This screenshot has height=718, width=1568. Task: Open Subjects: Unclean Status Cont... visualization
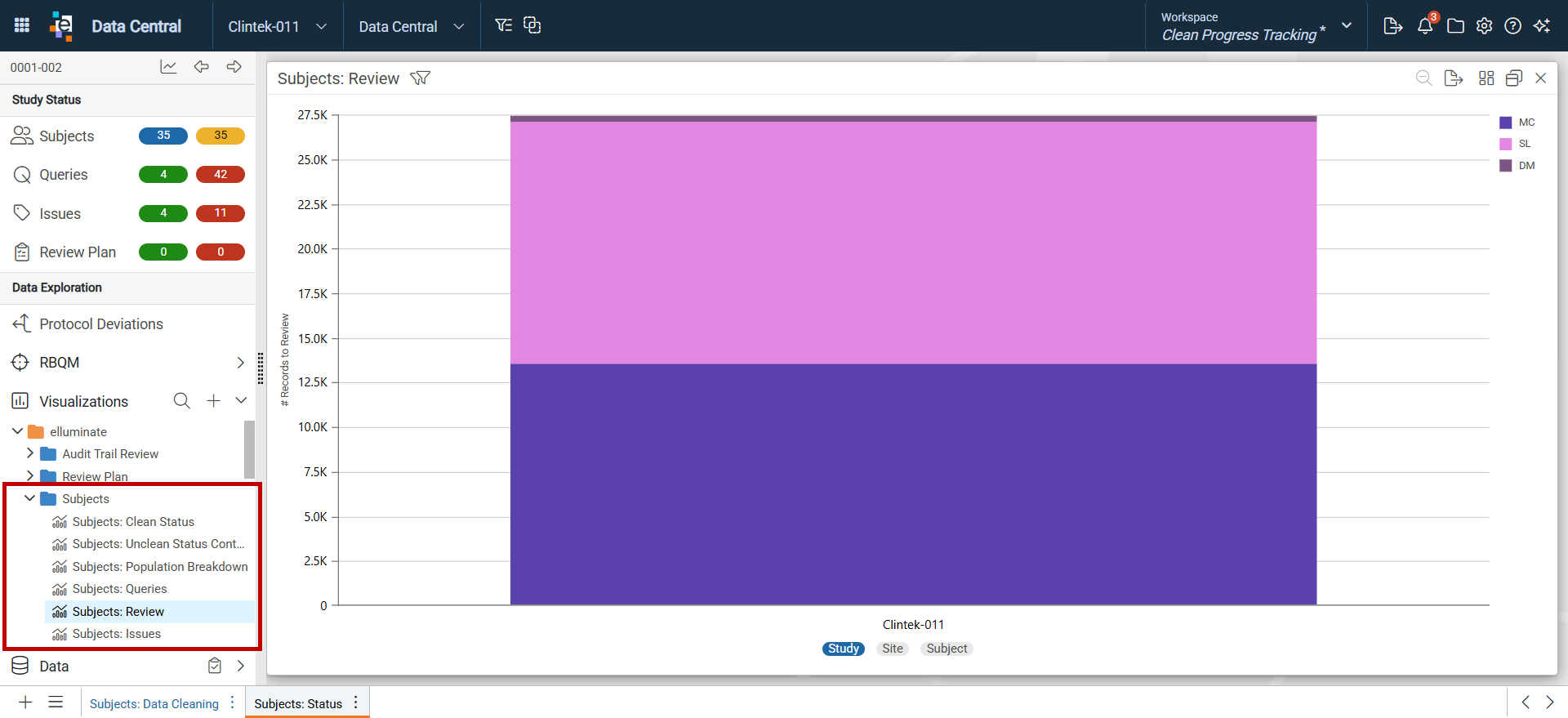[x=158, y=544]
